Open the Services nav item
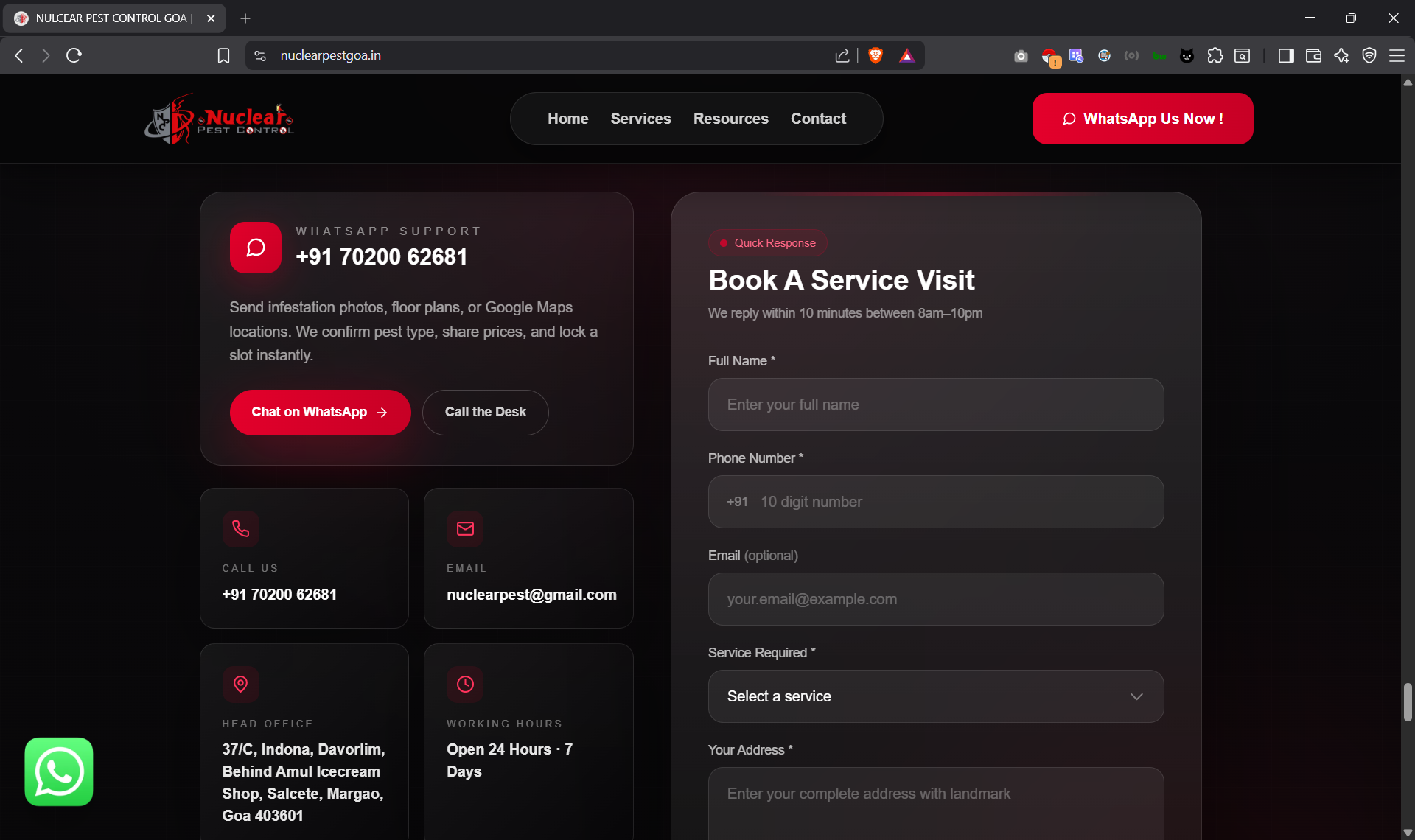Image resolution: width=1415 pixels, height=840 pixels. coord(640,119)
